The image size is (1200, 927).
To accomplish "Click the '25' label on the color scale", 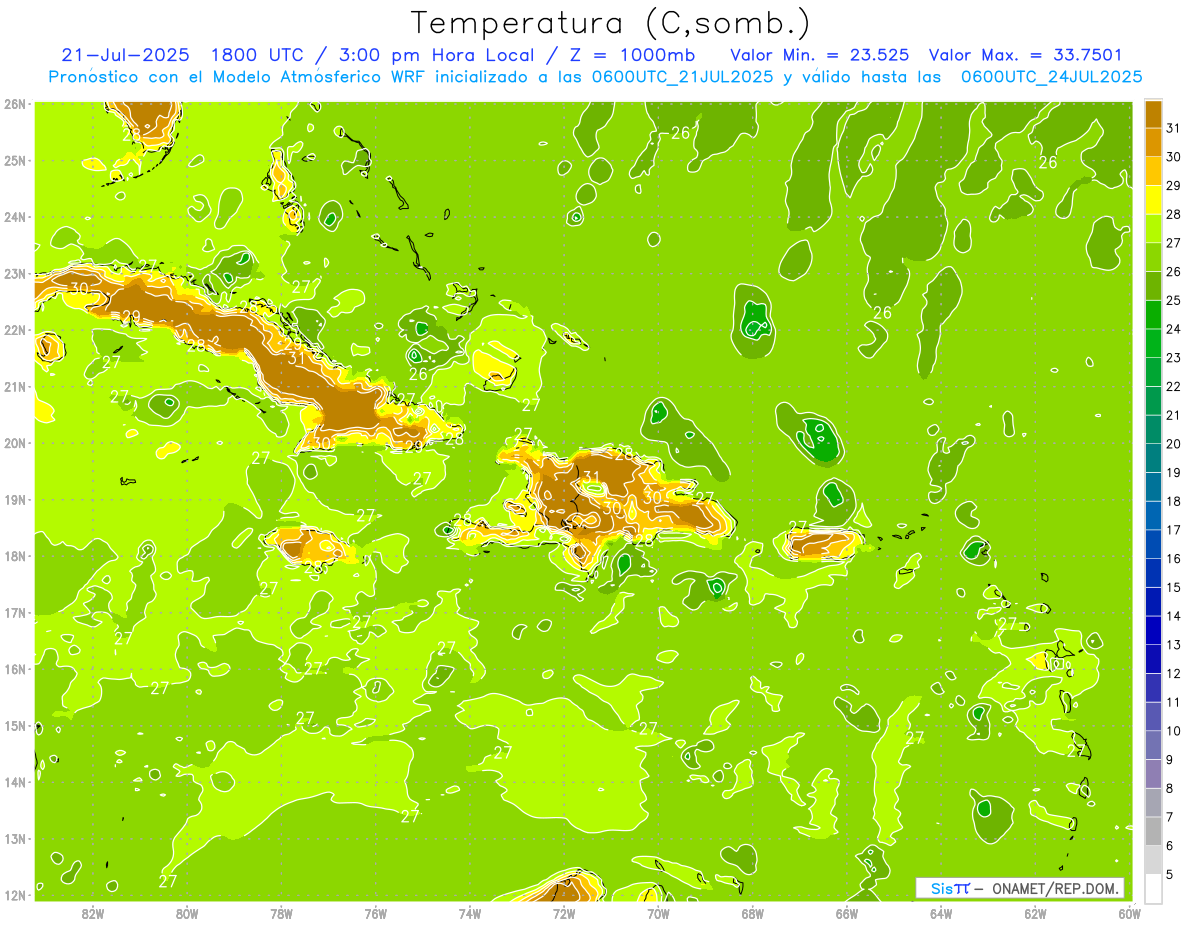I will 1173,301.
